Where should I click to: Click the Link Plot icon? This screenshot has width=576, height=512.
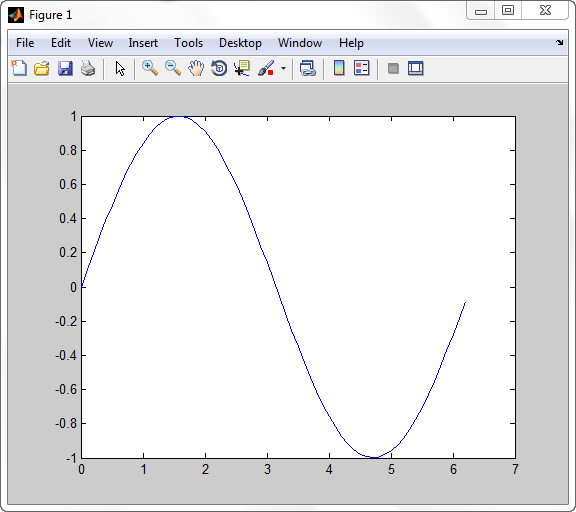(x=308, y=68)
